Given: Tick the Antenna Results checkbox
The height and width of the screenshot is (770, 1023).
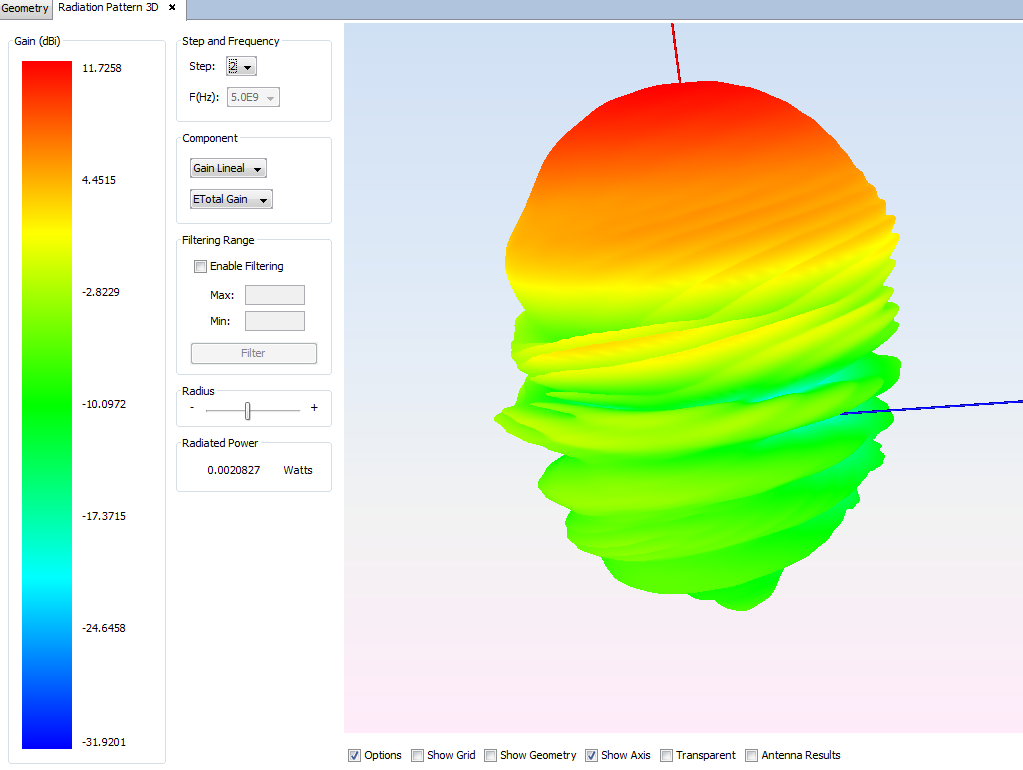Looking at the screenshot, I should point(752,756).
